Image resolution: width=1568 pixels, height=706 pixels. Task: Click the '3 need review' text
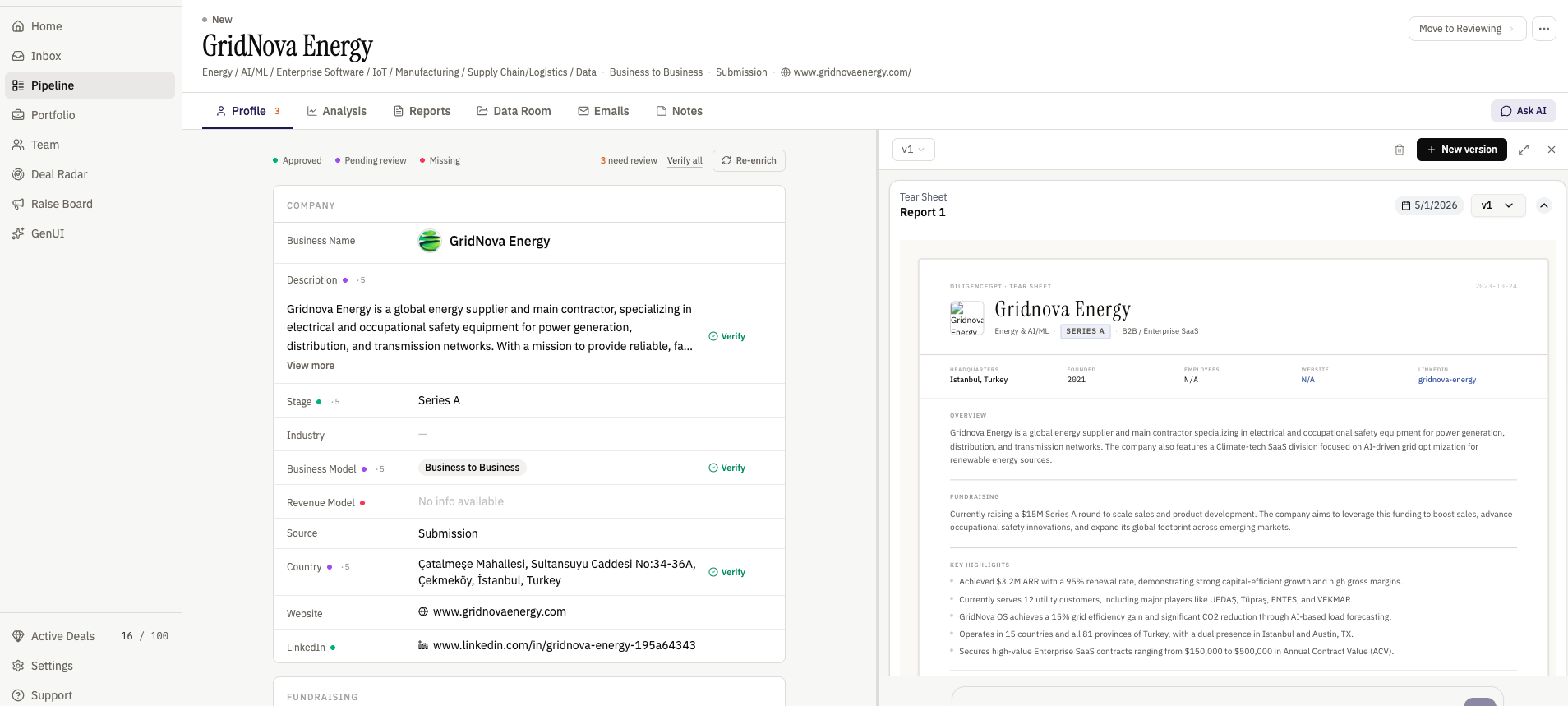pyautogui.click(x=629, y=160)
